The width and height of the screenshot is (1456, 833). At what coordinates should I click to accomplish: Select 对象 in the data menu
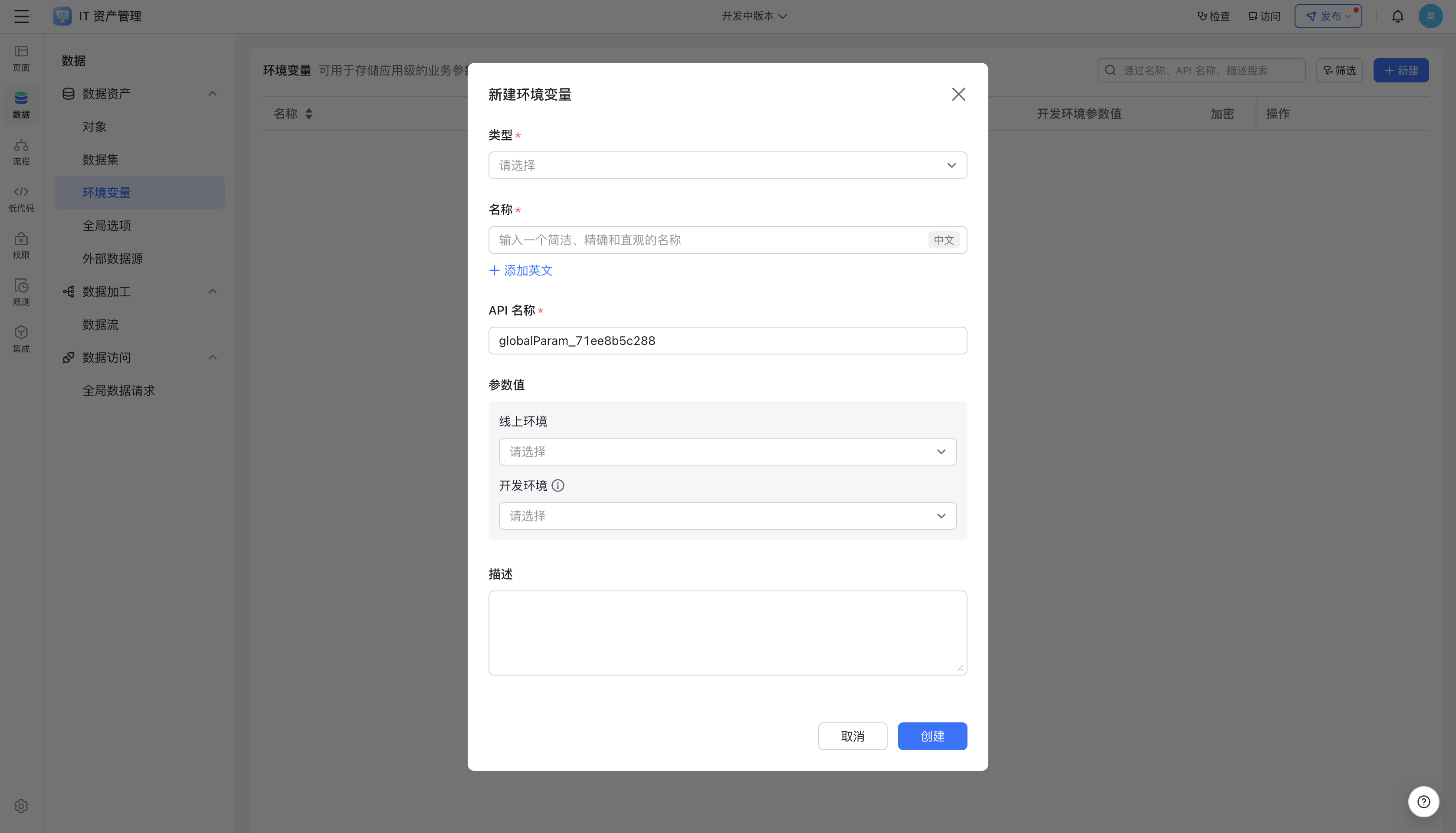140,127
